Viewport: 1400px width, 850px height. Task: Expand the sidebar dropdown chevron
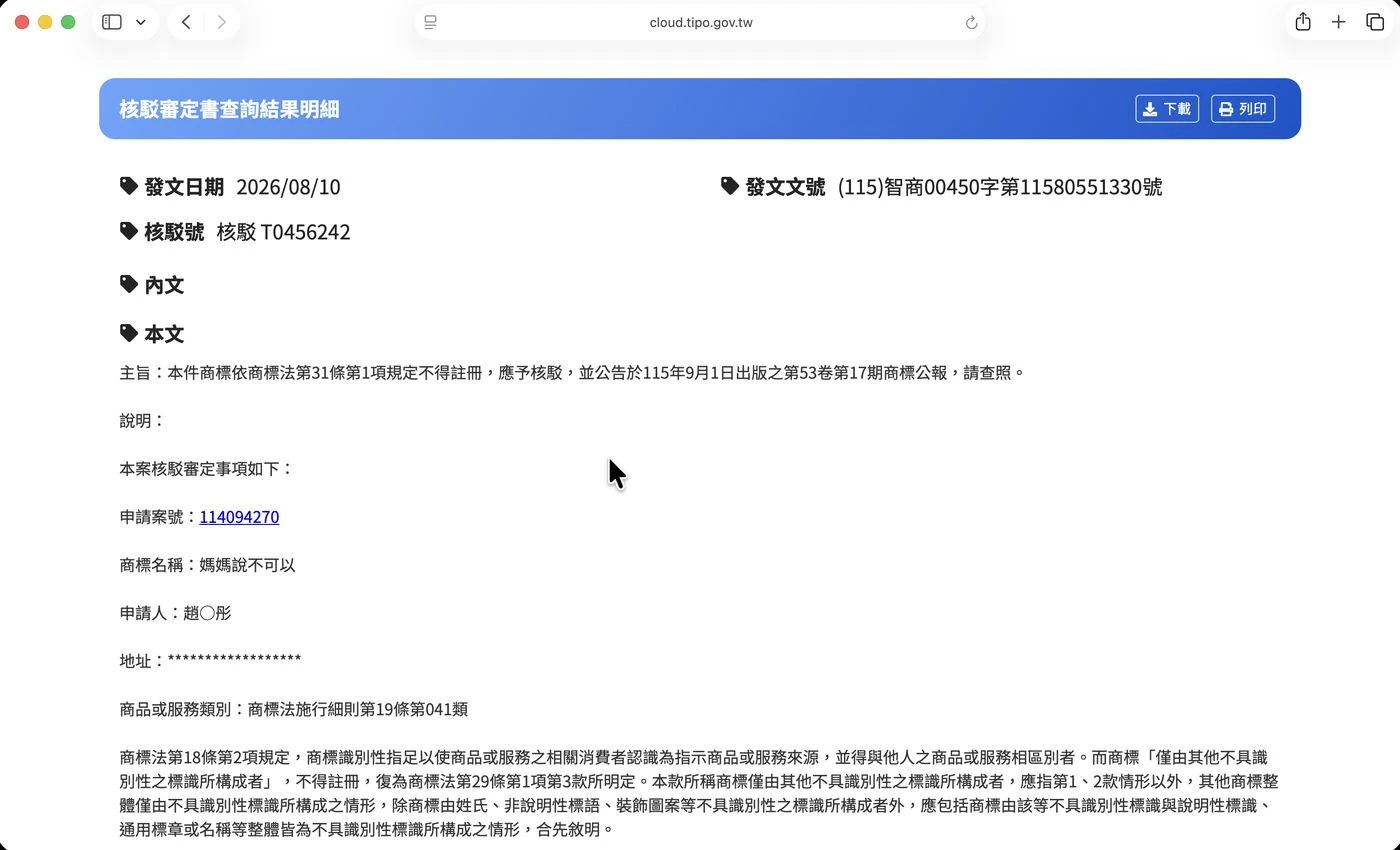(x=140, y=22)
